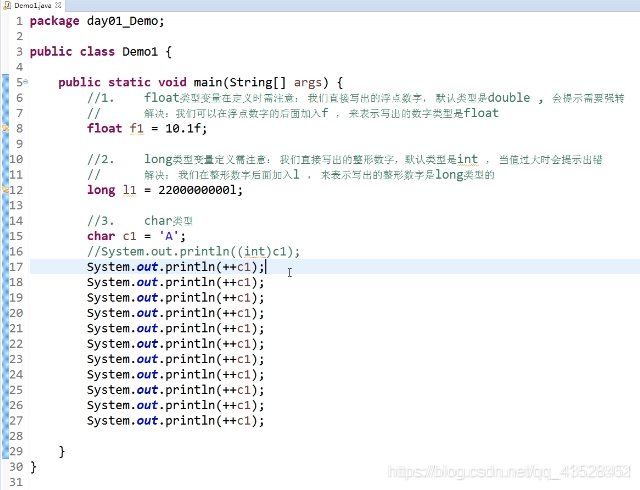The image size is (640, 490).
Task: Click the 'args' parameter name
Action: tap(308, 82)
